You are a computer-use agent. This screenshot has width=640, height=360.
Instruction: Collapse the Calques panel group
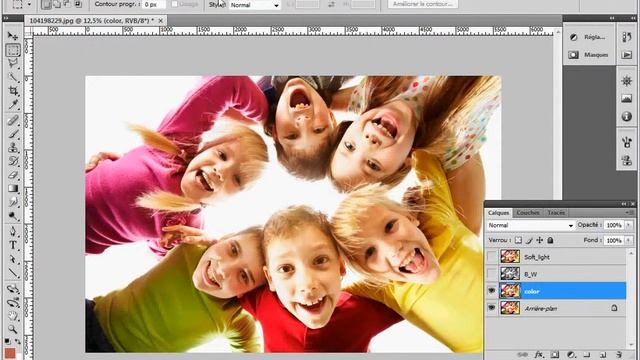coord(624,204)
